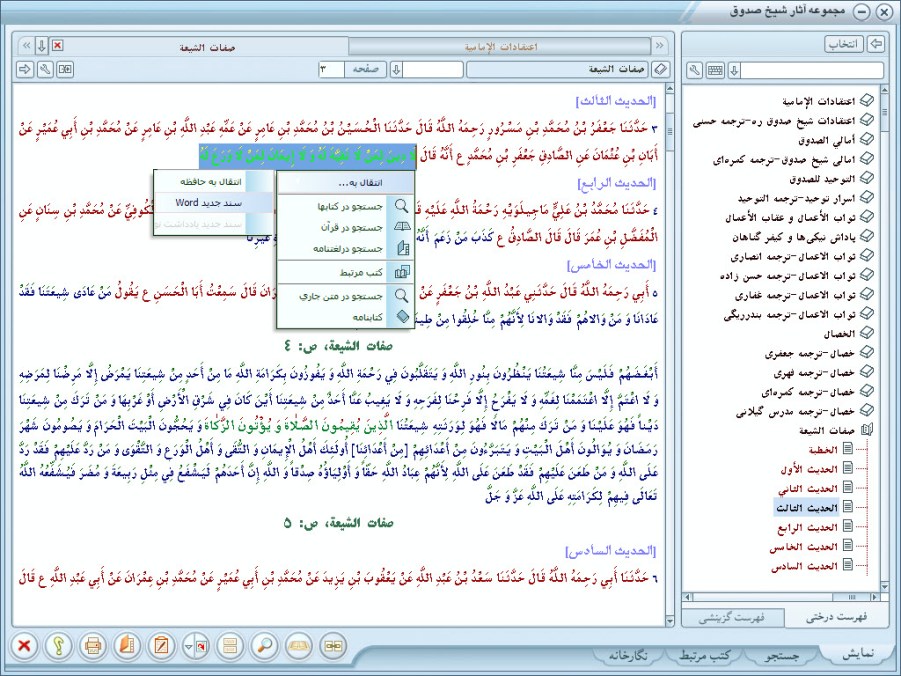Click the empty input field right of صفحه

point(433,70)
